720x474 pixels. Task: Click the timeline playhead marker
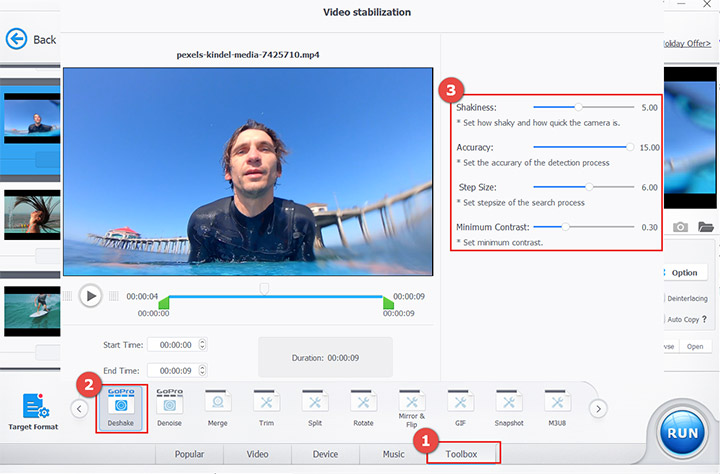coord(264,289)
